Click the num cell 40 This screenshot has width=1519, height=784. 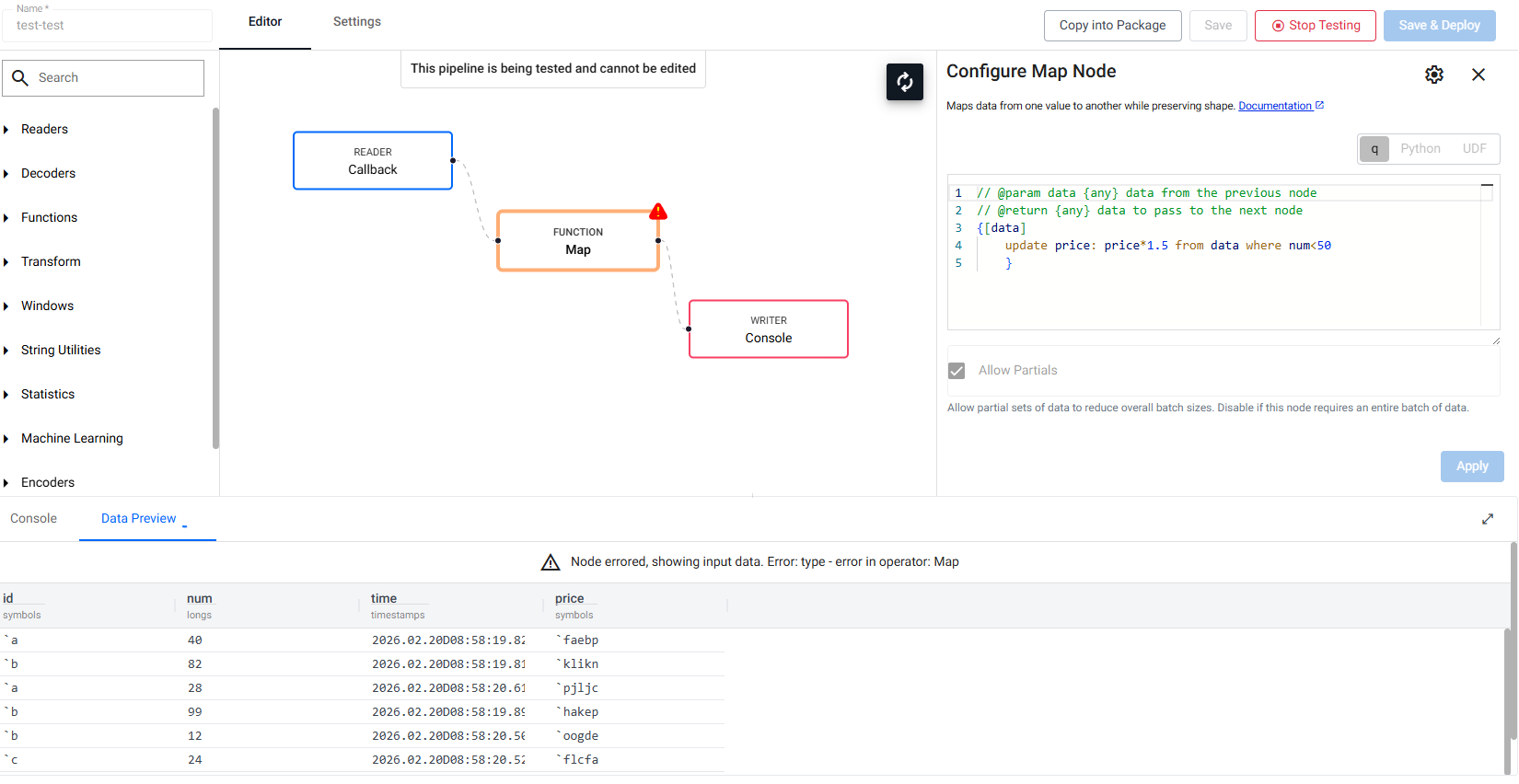coord(195,640)
